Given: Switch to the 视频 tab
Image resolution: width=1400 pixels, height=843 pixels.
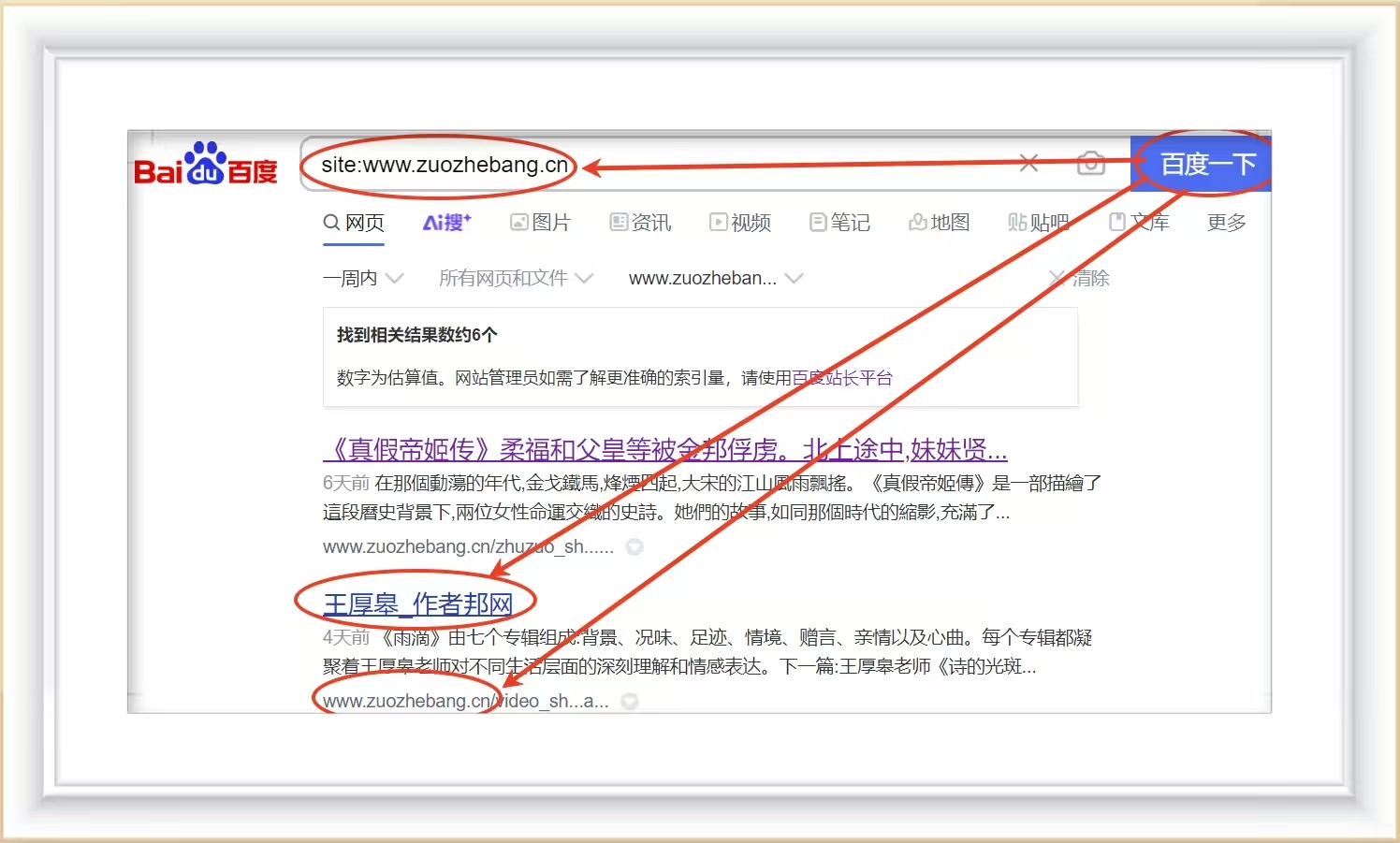Looking at the screenshot, I should tap(740, 223).
